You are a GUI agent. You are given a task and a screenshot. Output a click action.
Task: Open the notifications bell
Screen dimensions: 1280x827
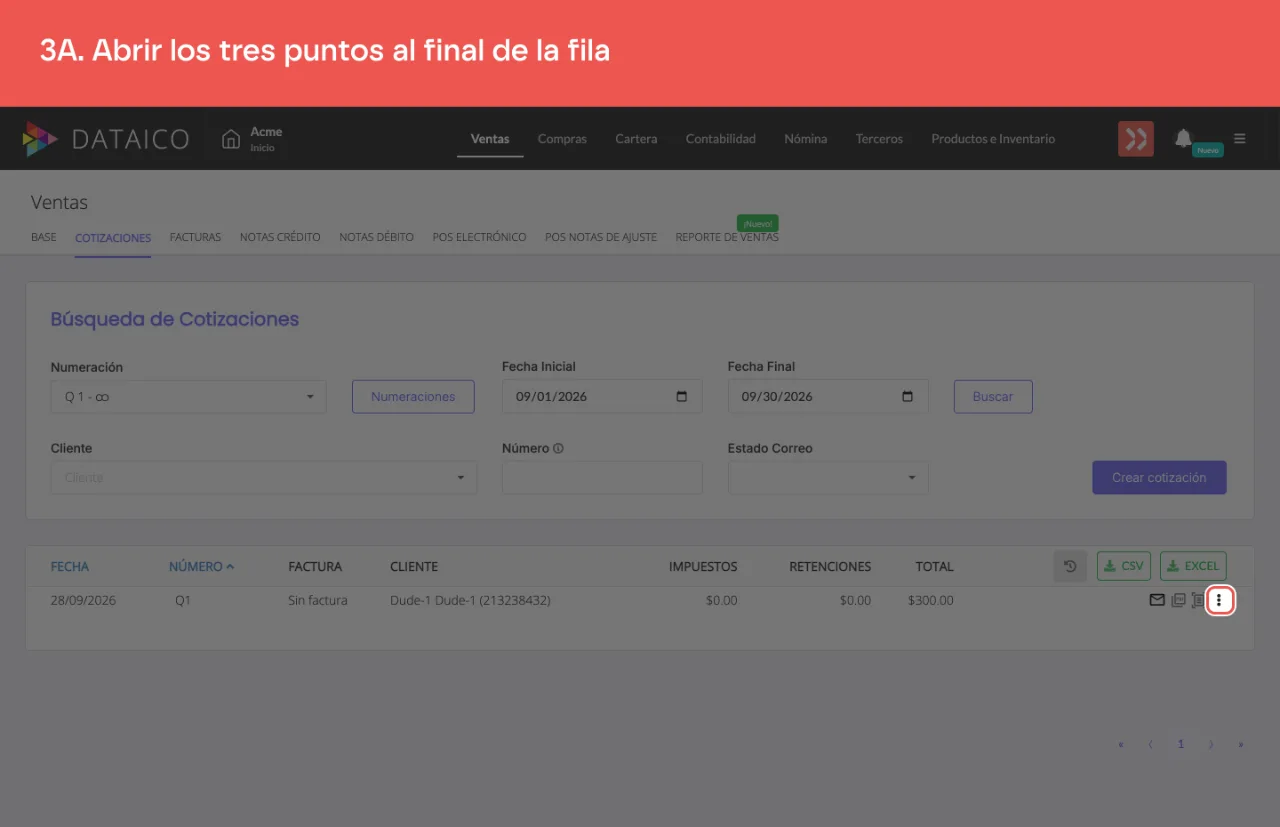pyautogui.click(x=1183, y=138)
